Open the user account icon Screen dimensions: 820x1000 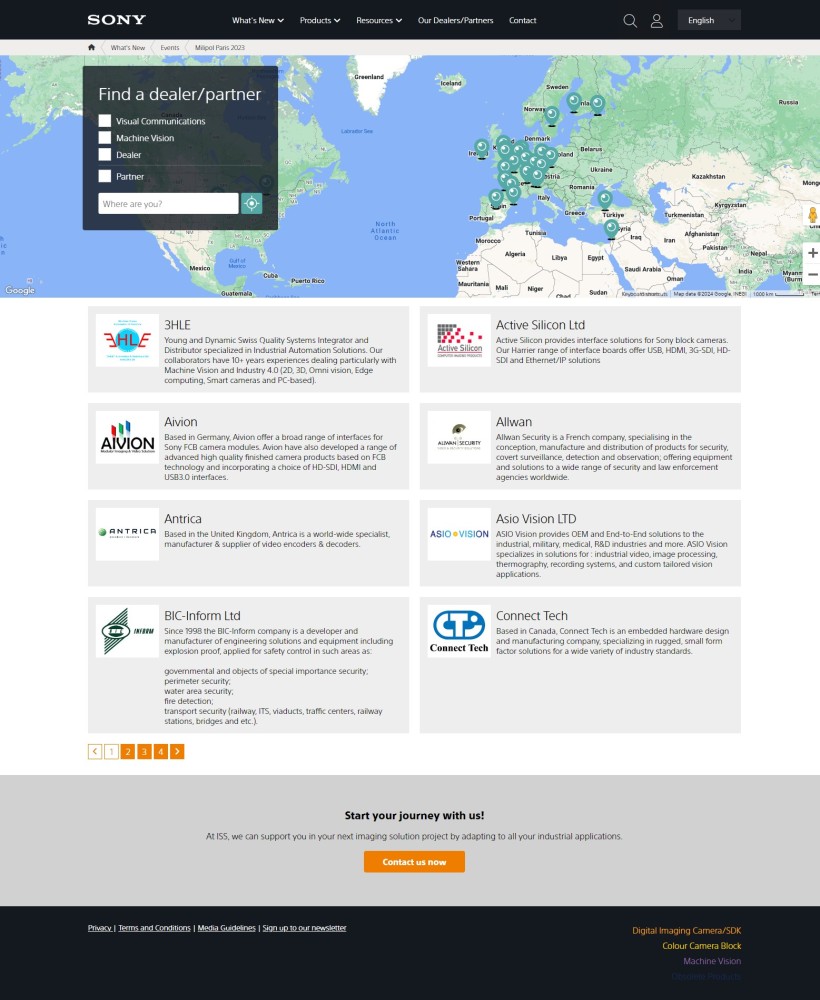[x=657, y=20]
